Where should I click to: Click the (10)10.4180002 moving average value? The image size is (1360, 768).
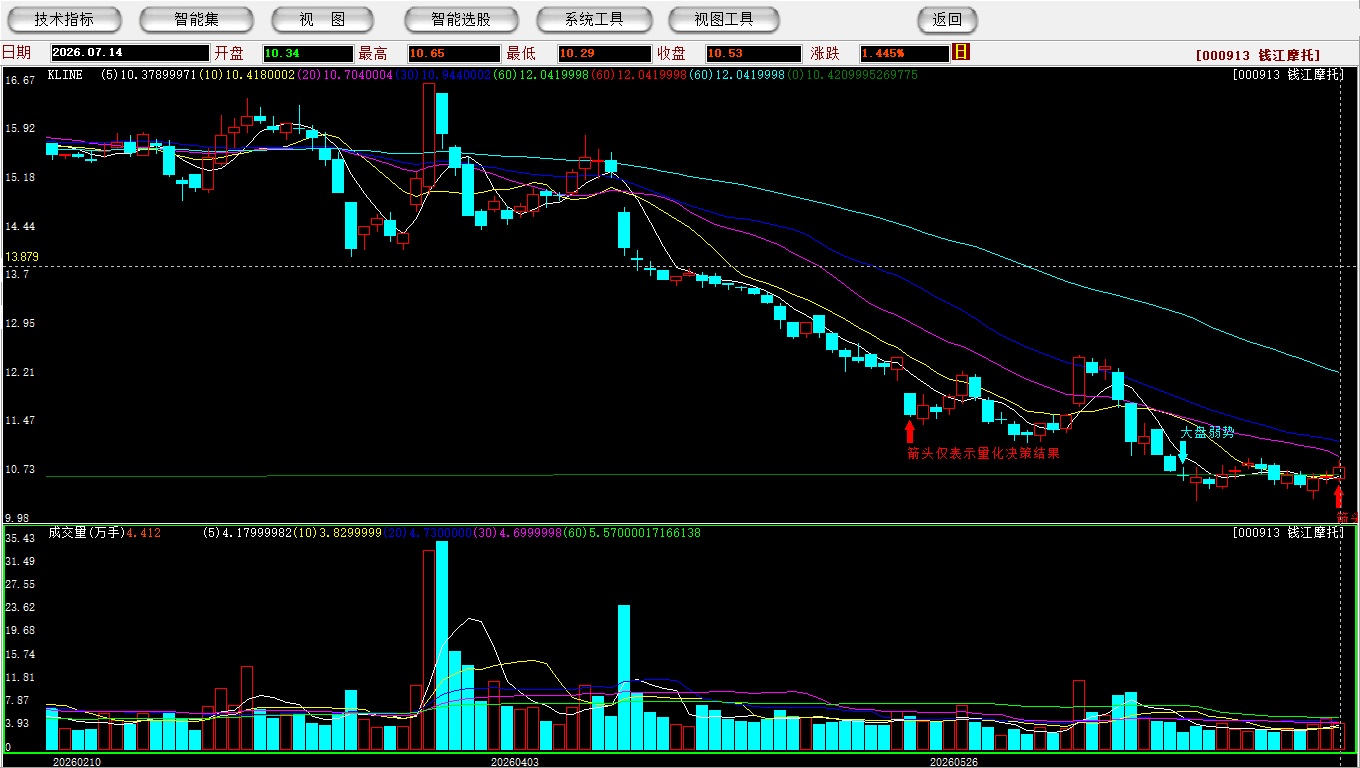click(246, 75)
